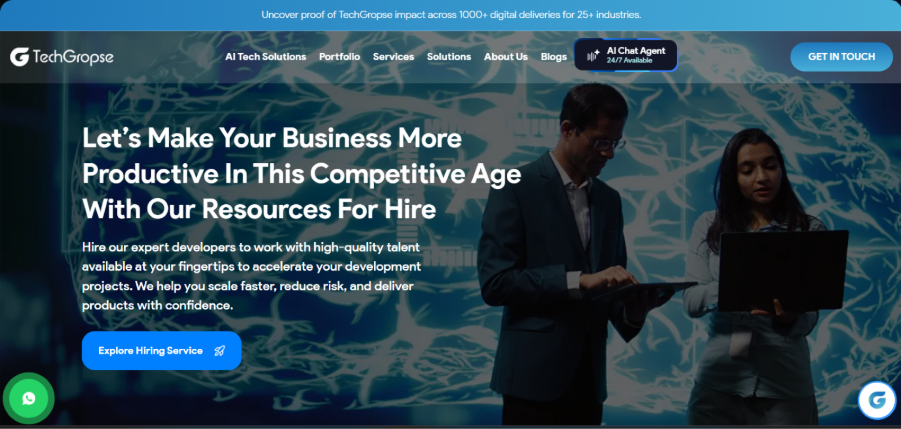Expand the Services navigation menu
The image size is (901, 429).
(x=394, y=57)
